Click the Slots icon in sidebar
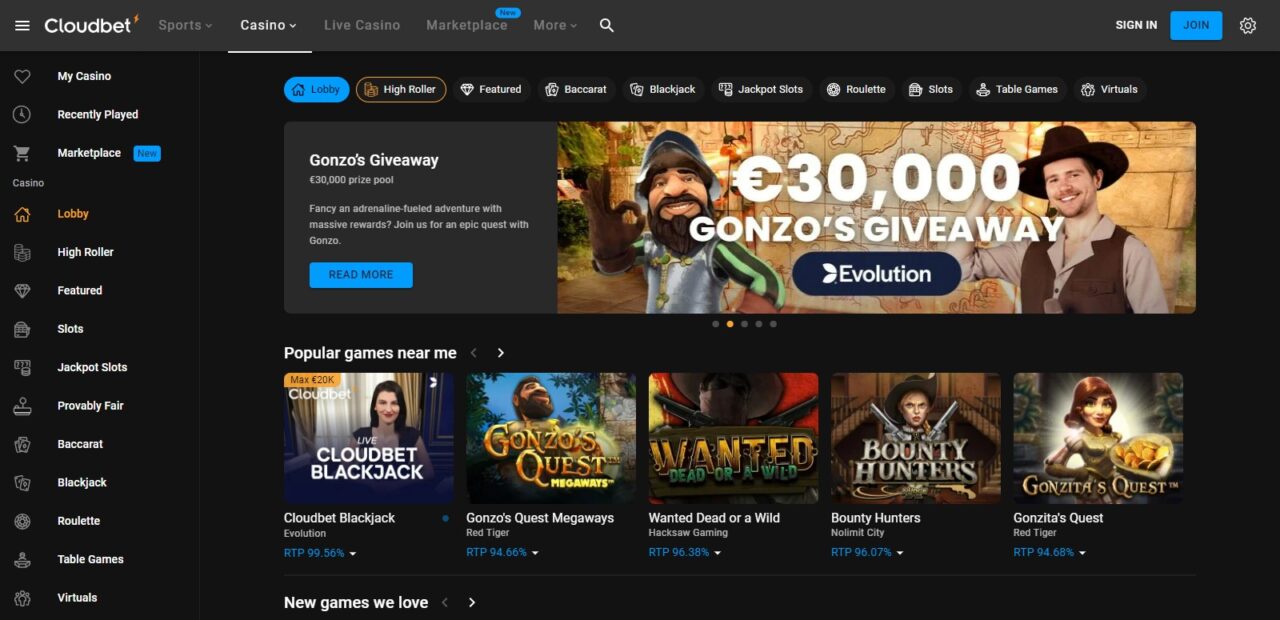Viewport: 1280px width, 620px height. (x=22, y=329)
